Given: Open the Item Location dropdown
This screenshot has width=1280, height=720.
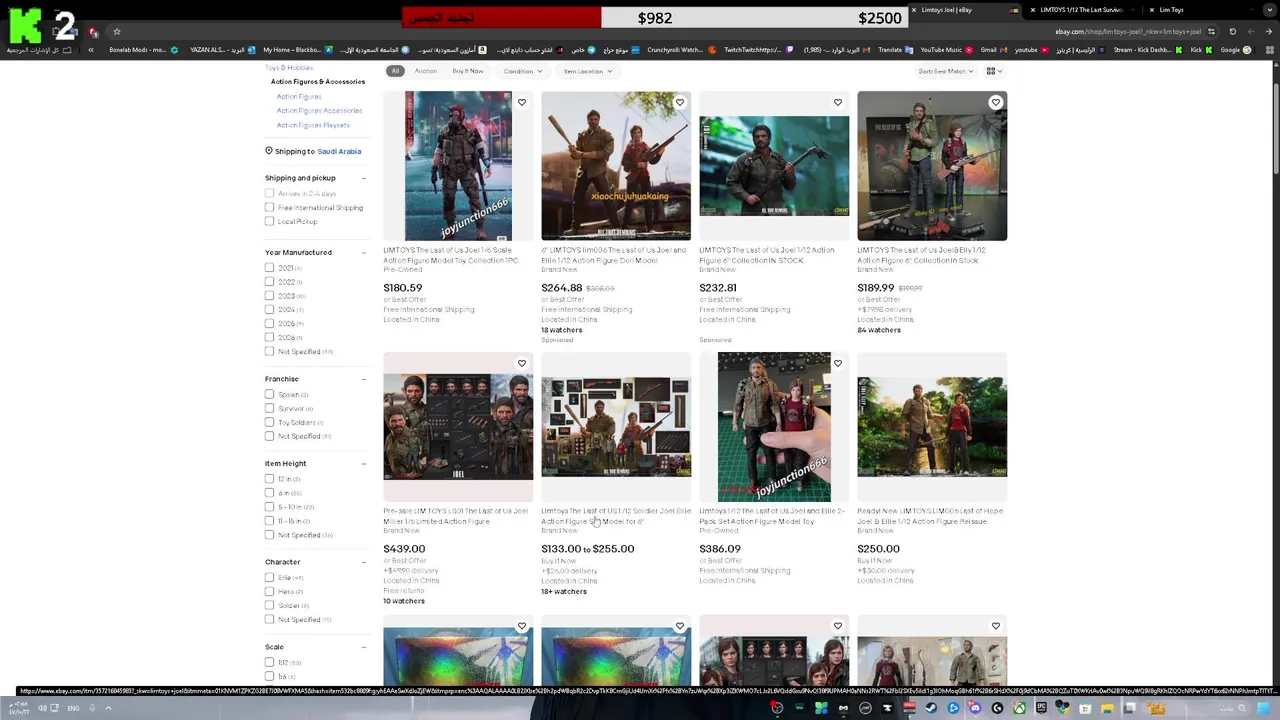Looking at the screenshot, I should coord(588,71).
